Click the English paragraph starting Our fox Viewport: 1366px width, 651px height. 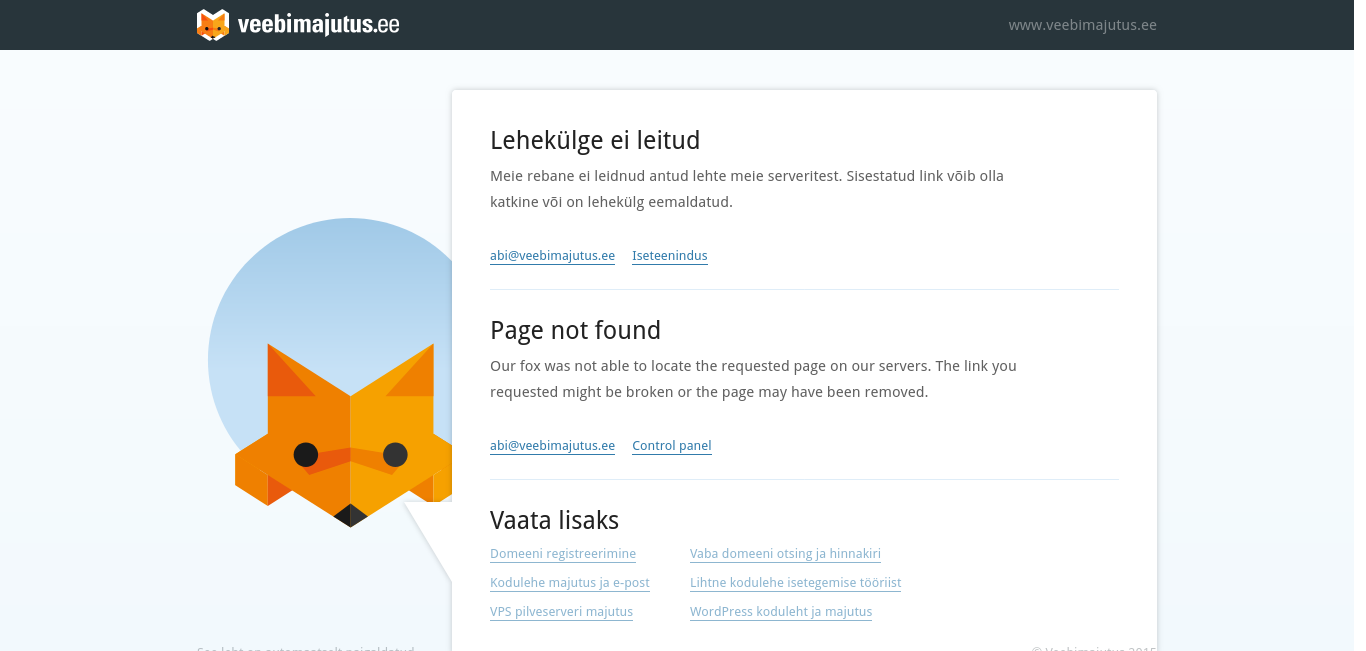point(752,379)
